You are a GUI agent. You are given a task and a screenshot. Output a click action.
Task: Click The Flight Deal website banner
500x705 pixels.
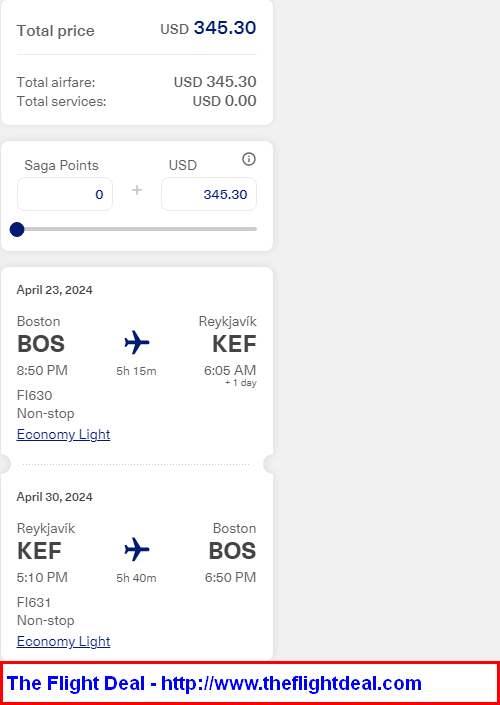click(250, 683)
